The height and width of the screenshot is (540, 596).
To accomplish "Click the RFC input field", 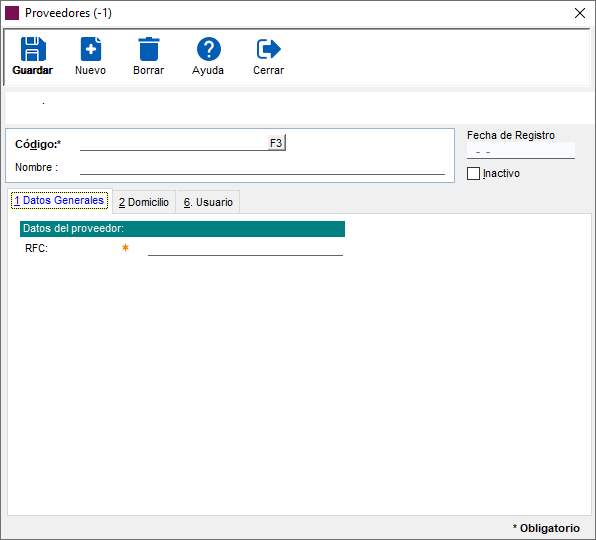I will click(245, 248).
